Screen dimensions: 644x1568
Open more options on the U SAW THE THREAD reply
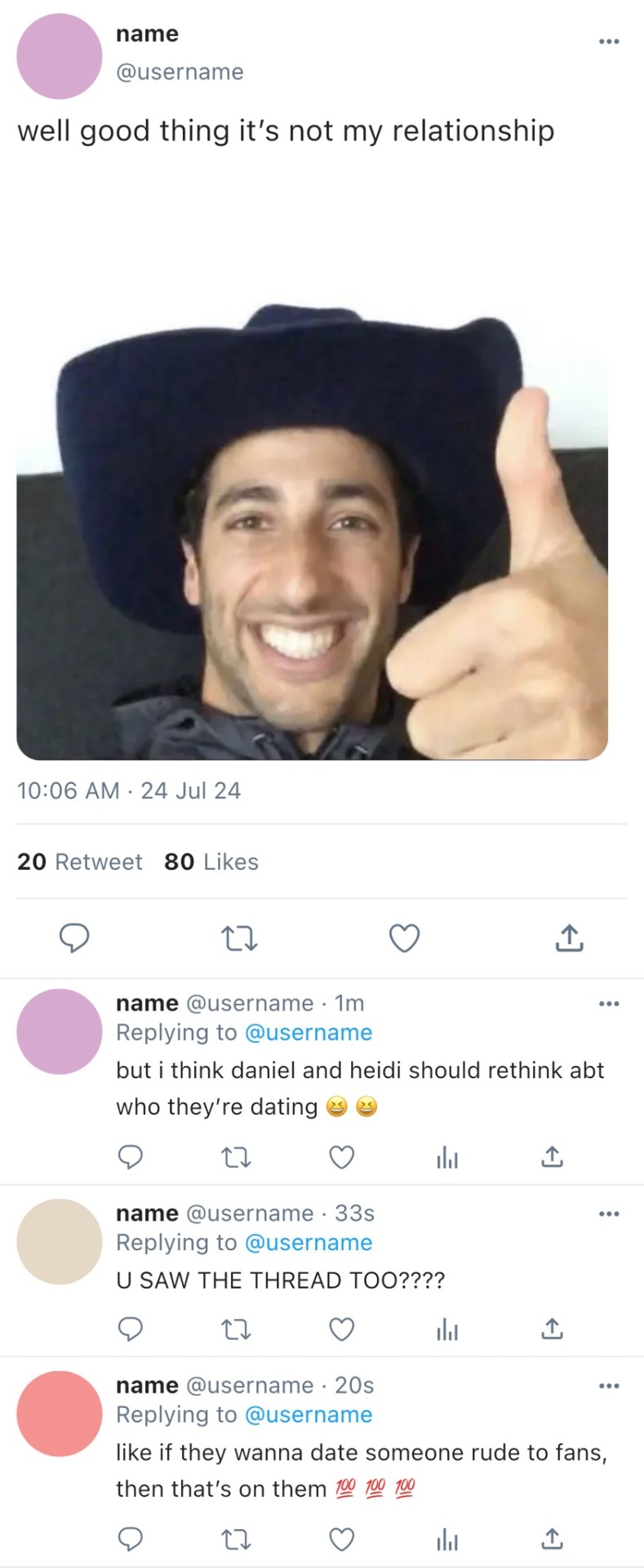pyautogui.click(x=609, y=1214)
